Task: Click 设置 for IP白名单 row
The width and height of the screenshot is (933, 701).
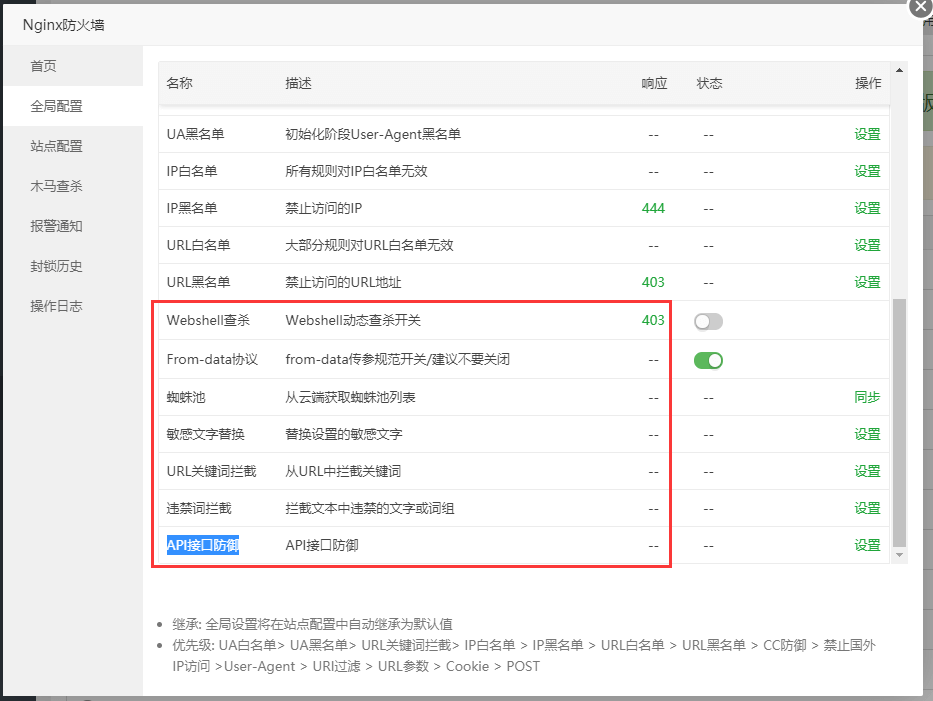Action: (x=867, y=171)
